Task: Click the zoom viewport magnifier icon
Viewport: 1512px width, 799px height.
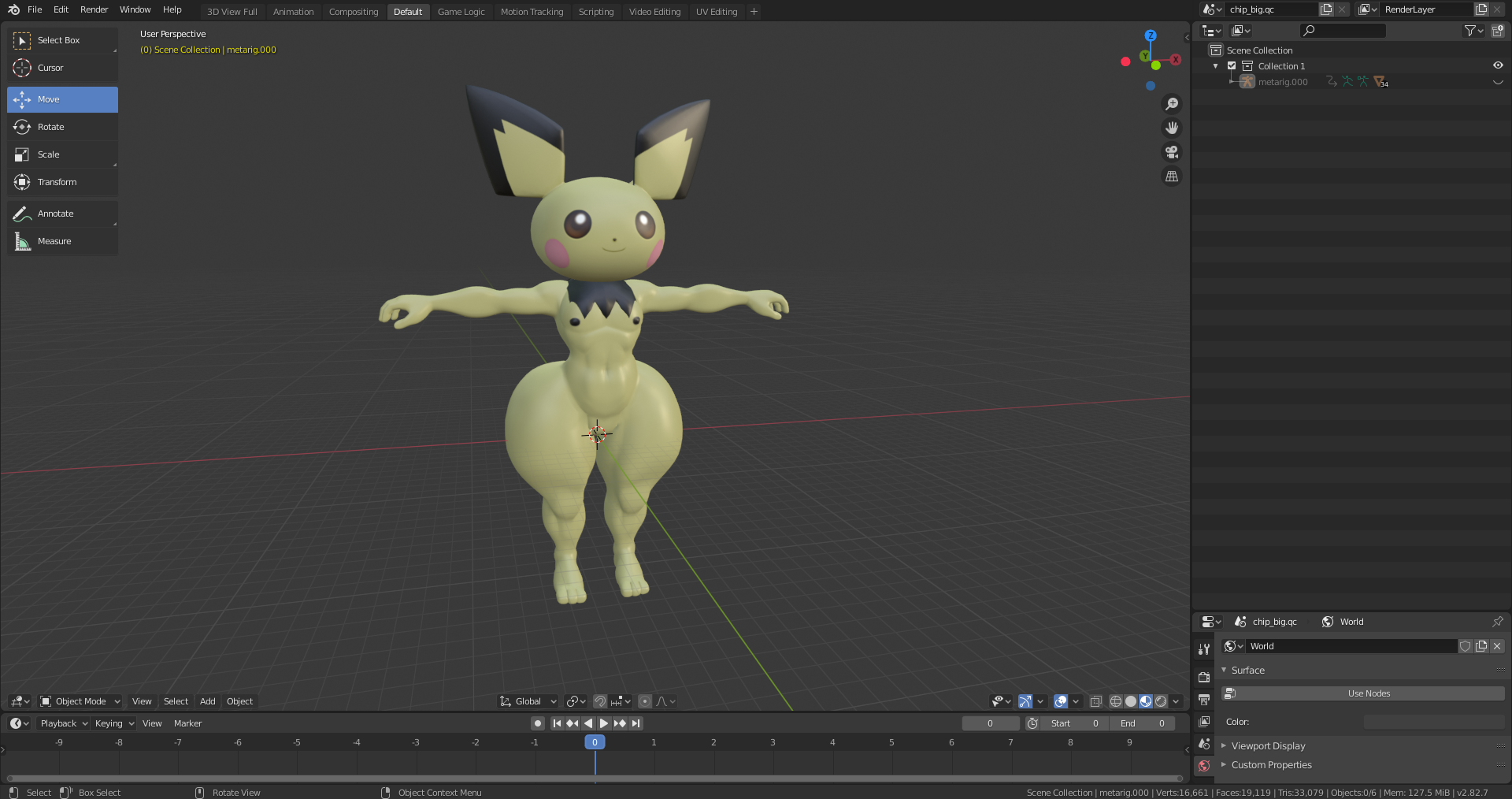Action: point(1172,104)
